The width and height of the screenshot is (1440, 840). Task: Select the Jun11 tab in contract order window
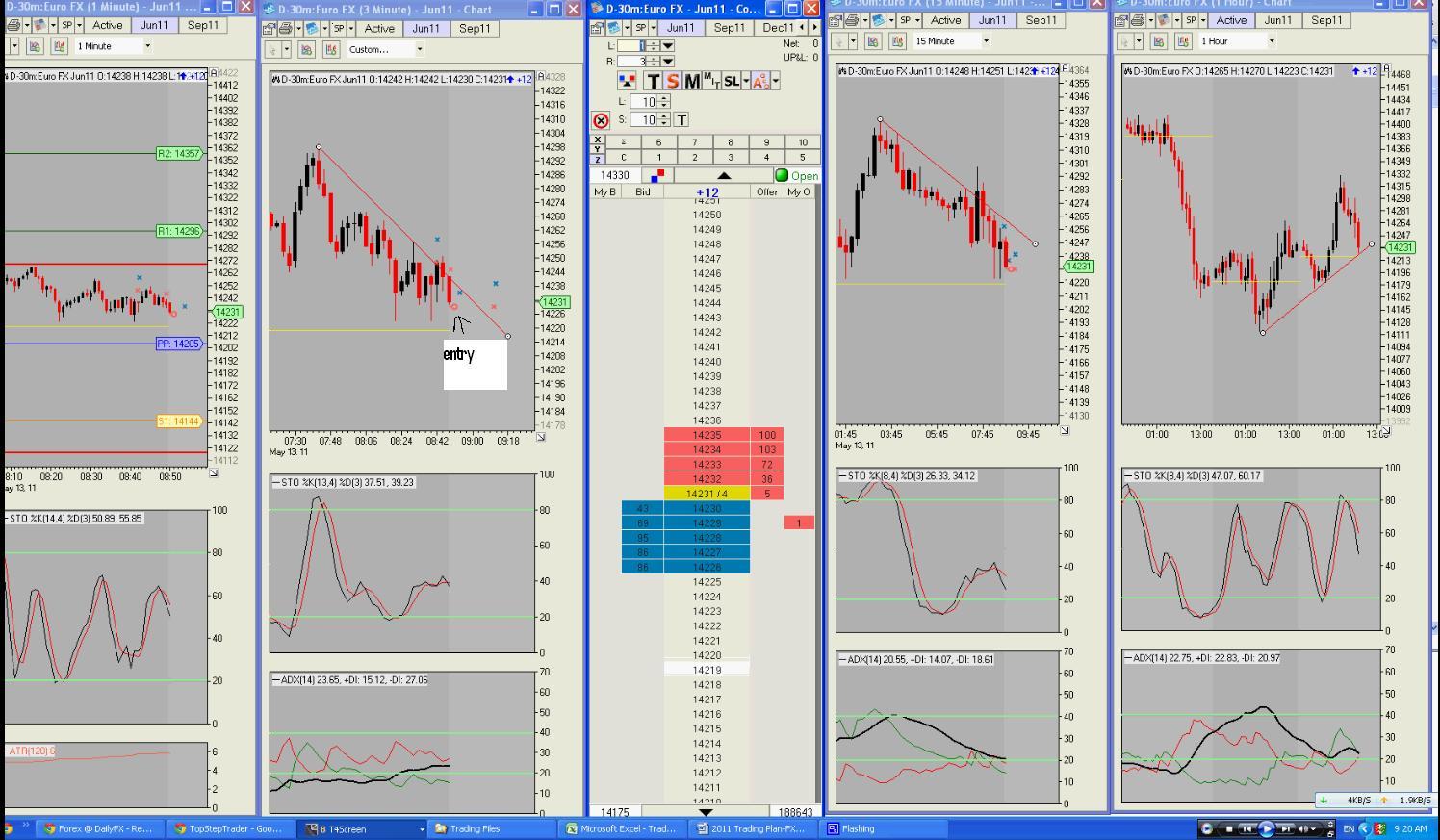pyautogui.click(x=681, y=28)
